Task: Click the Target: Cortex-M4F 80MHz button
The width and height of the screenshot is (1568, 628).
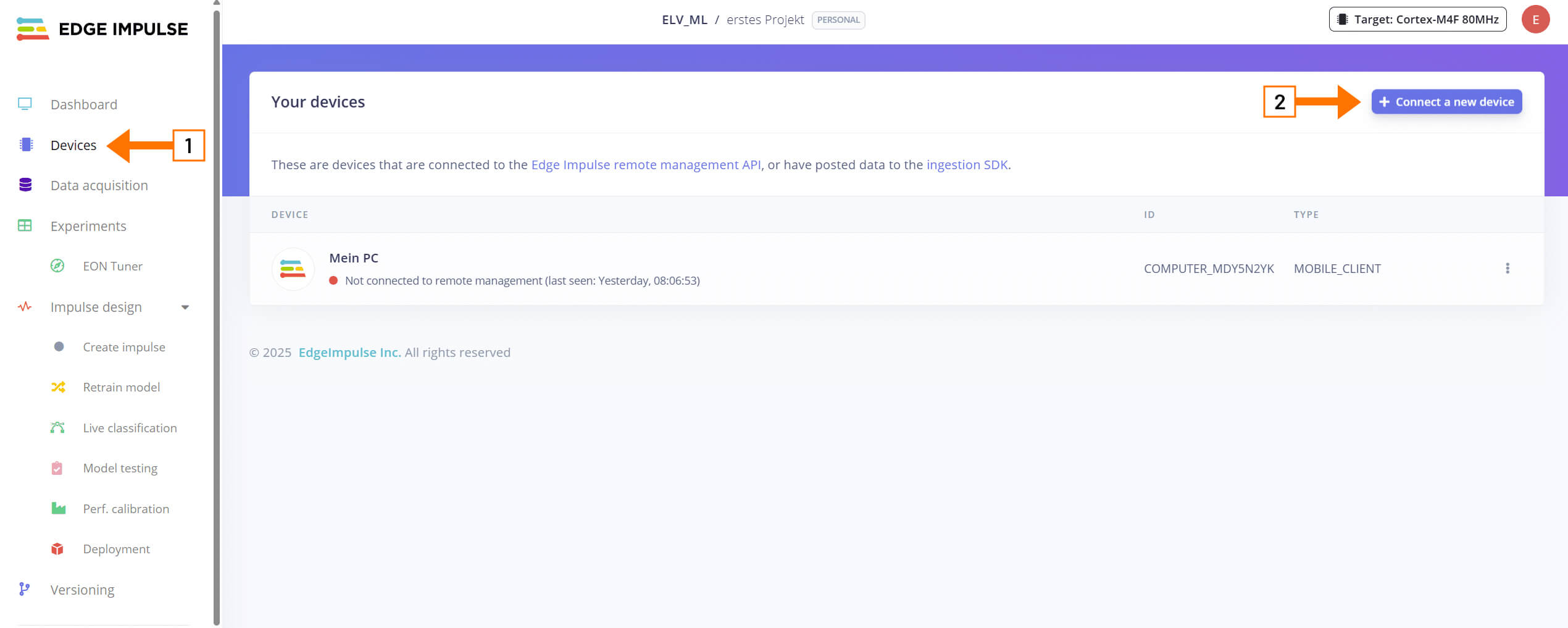Action: pos(1417,19)
